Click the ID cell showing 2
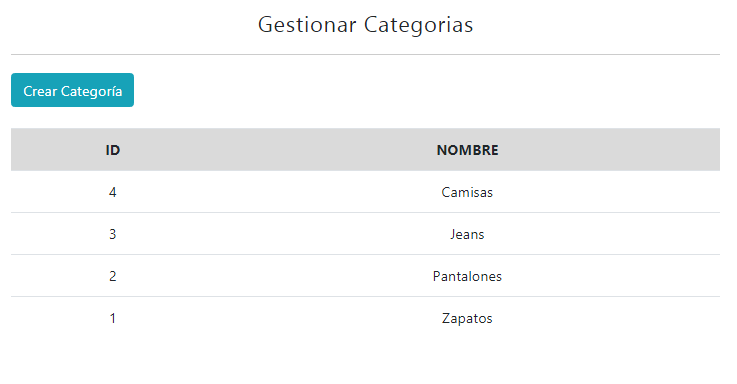 [x=113, y=276]
